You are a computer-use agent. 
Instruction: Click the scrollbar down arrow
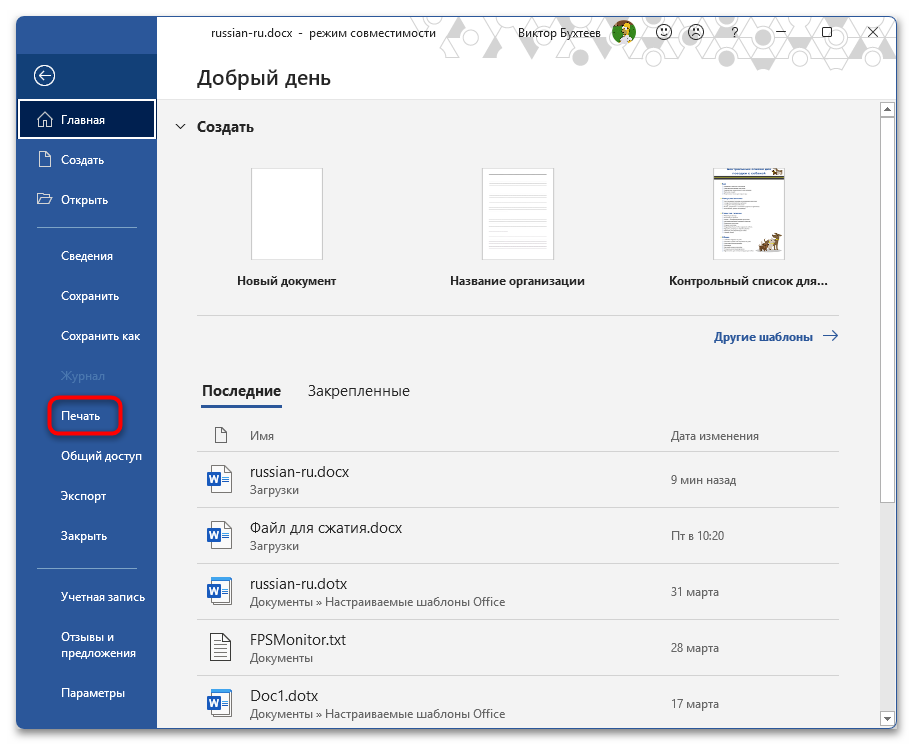click(x=887, y=719)
